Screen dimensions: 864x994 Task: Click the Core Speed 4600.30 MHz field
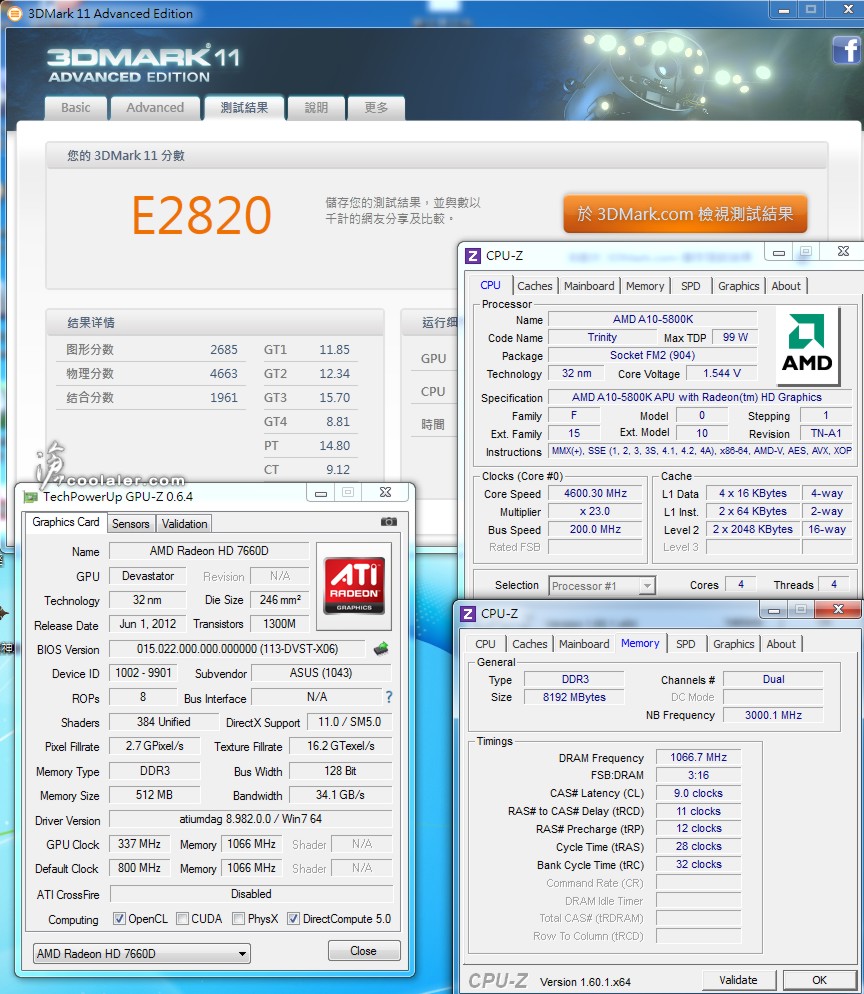point(595,493)
